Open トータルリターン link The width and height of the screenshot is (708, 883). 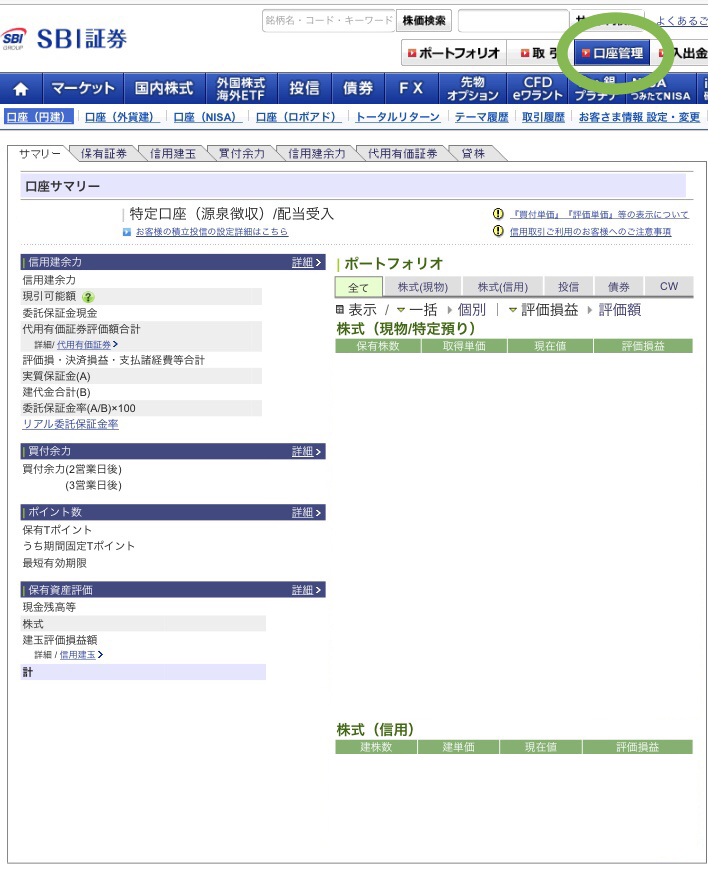(398, 117)
